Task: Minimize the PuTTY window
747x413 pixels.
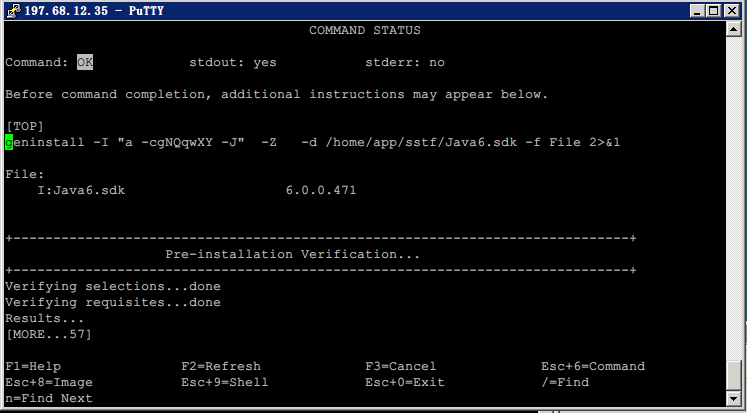Action: (x=696, y=10)
